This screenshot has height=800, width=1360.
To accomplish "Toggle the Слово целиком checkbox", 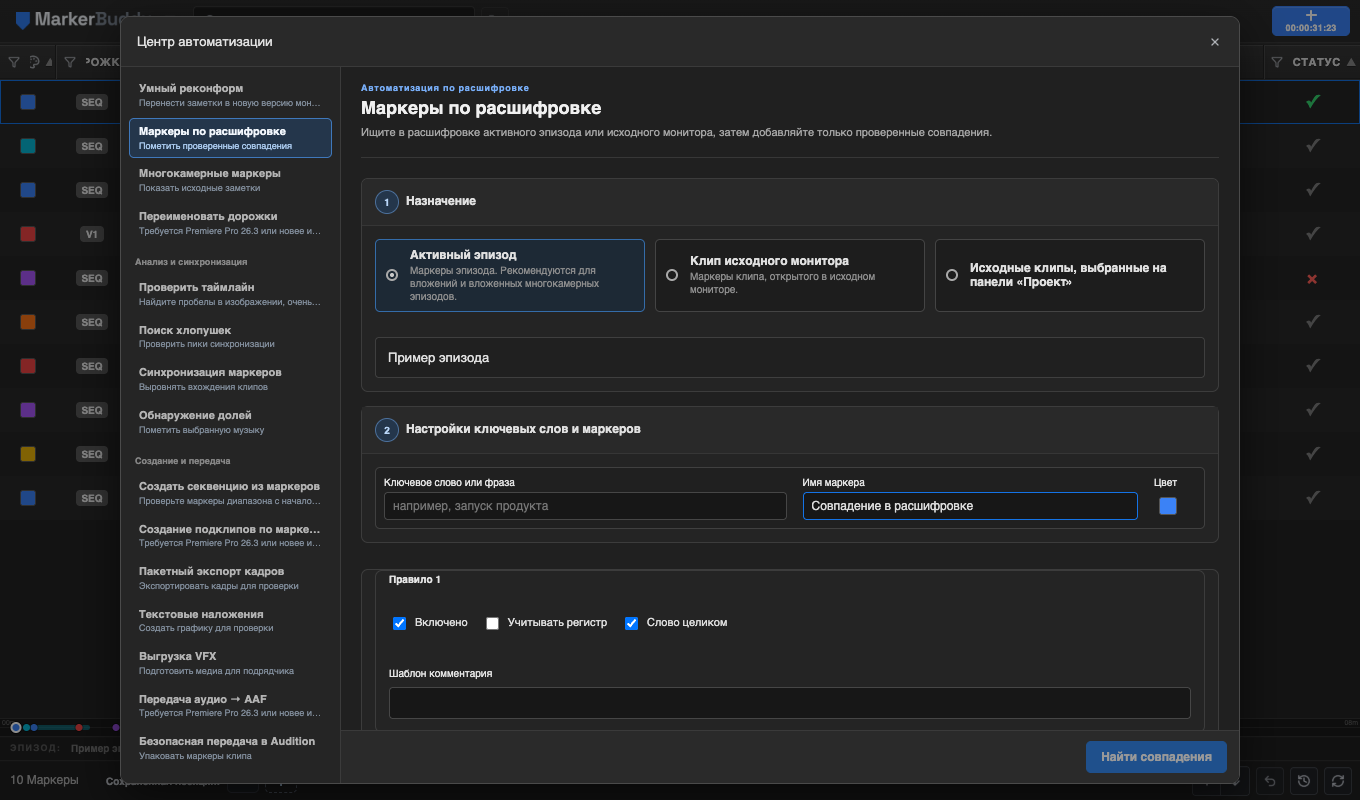I will tap(631, 623).
